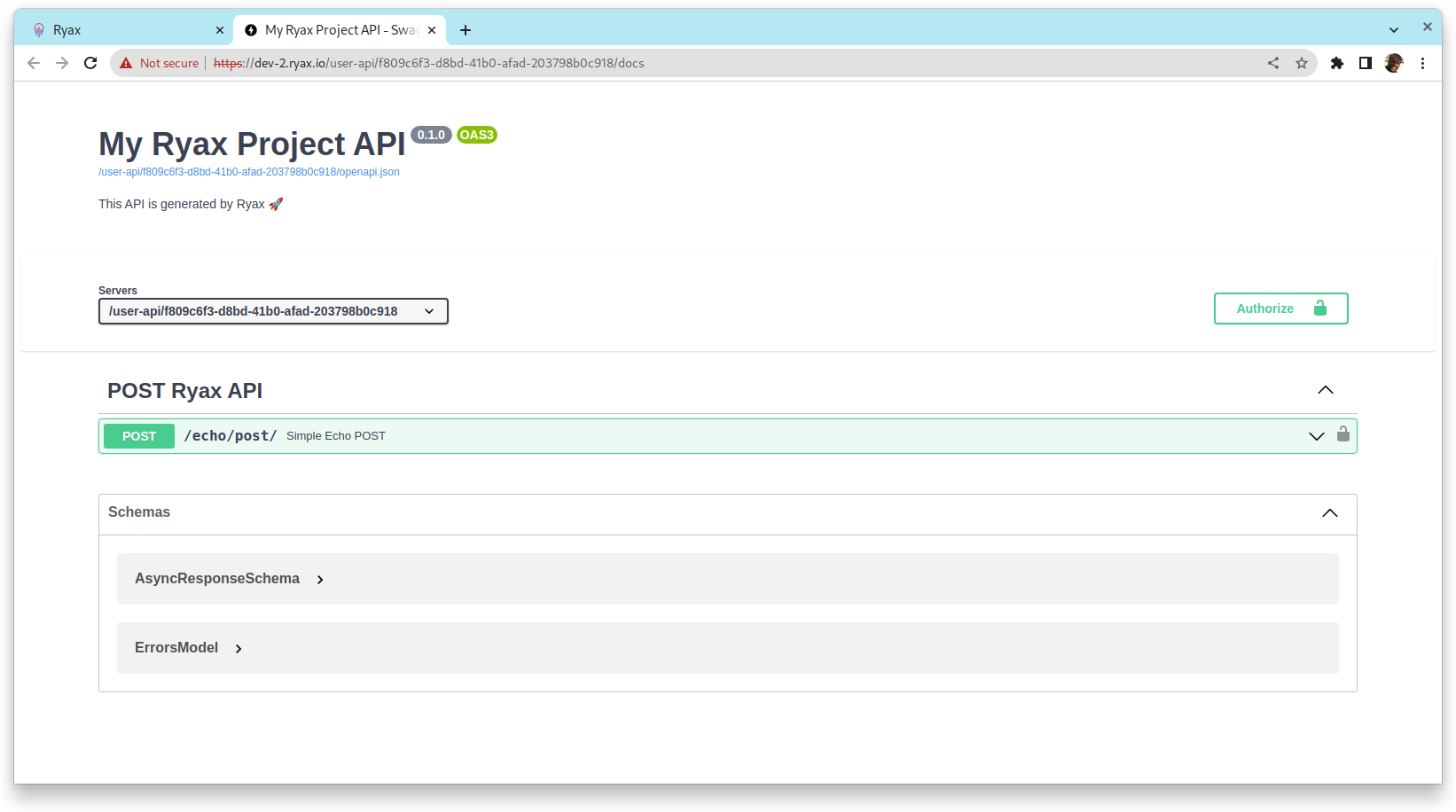The image size is (1456, 812).
Task: Open the user profile avatar
Action: click(x=1393, y=63)
